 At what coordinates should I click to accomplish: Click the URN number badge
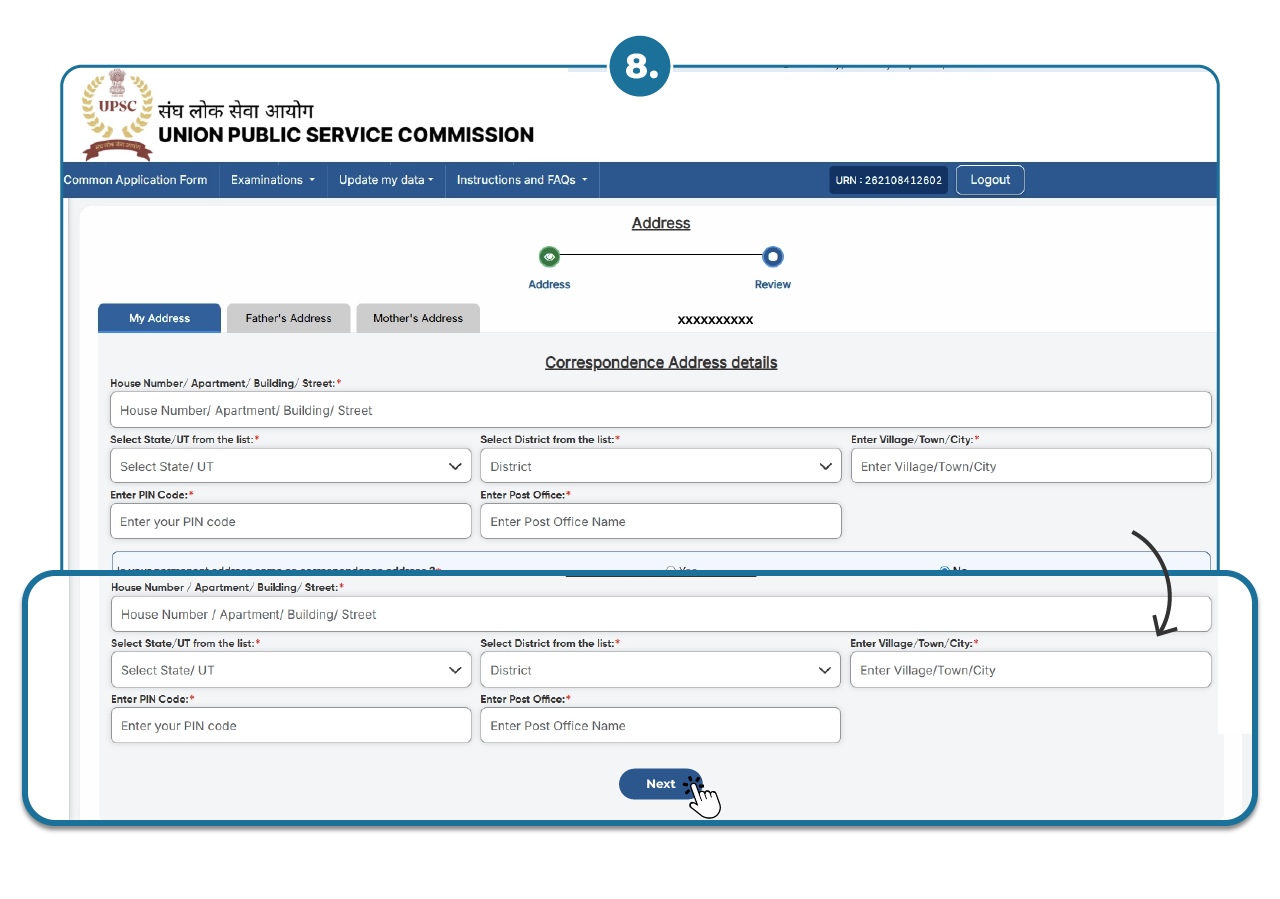click(888, 180)
